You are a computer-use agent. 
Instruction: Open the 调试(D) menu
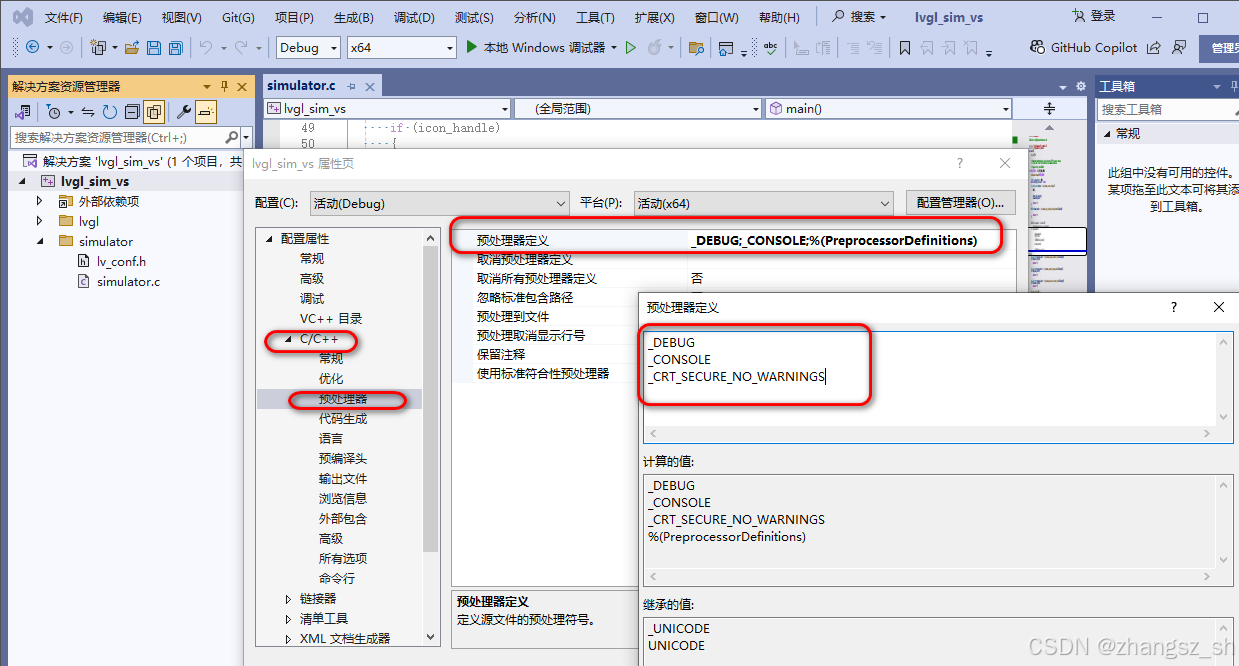click(x=414, y=18)
